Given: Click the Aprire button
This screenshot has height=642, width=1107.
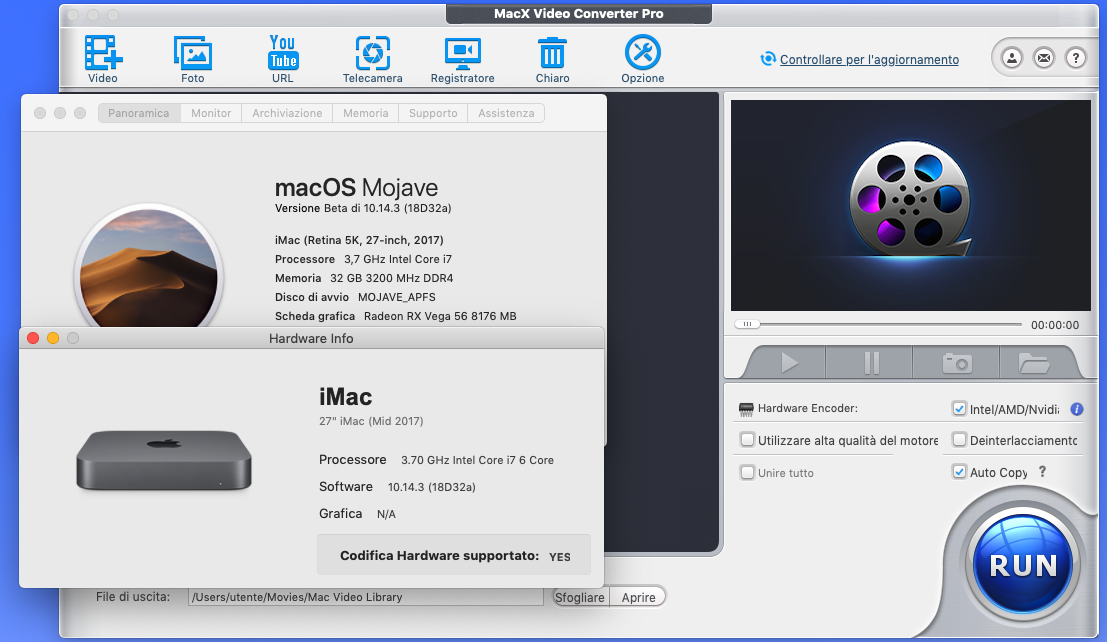Looking at the screenshot, I should click(638, 598).
